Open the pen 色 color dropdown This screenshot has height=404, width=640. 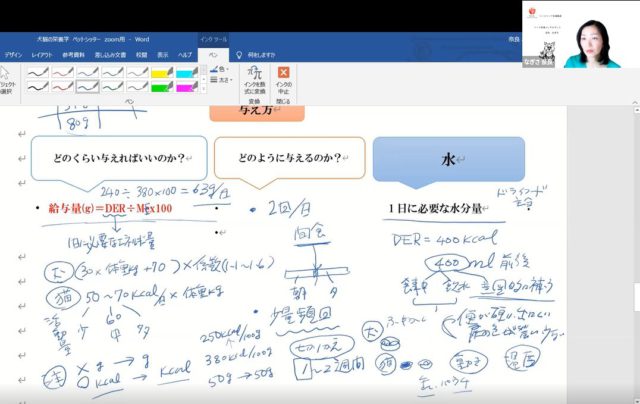point(222,69)
